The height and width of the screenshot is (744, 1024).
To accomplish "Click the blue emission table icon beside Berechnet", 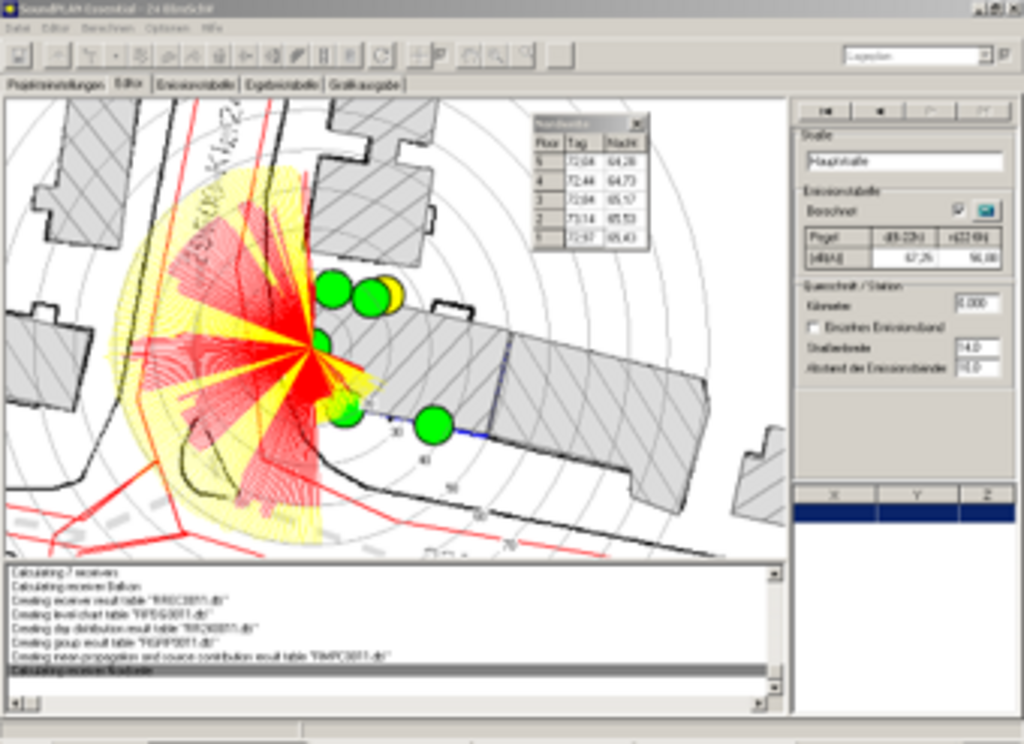I will pyautogui.click(x=987, y=211).
